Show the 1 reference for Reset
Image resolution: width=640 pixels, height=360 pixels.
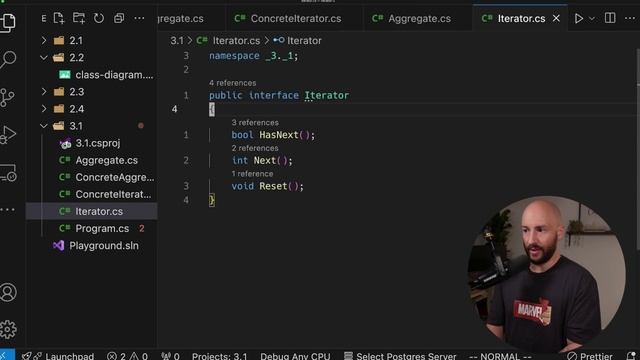(x=252, y=174)
